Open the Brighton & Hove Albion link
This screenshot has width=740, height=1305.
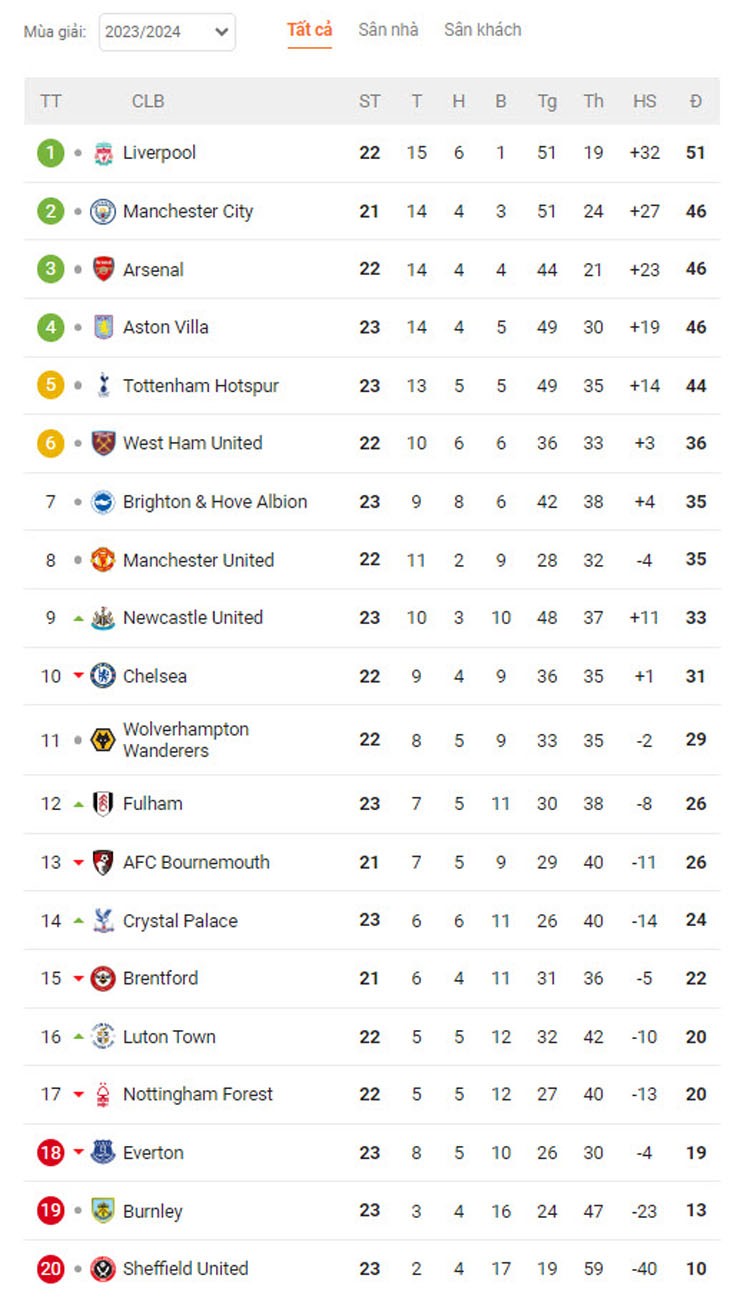click(x=214, y=502)
